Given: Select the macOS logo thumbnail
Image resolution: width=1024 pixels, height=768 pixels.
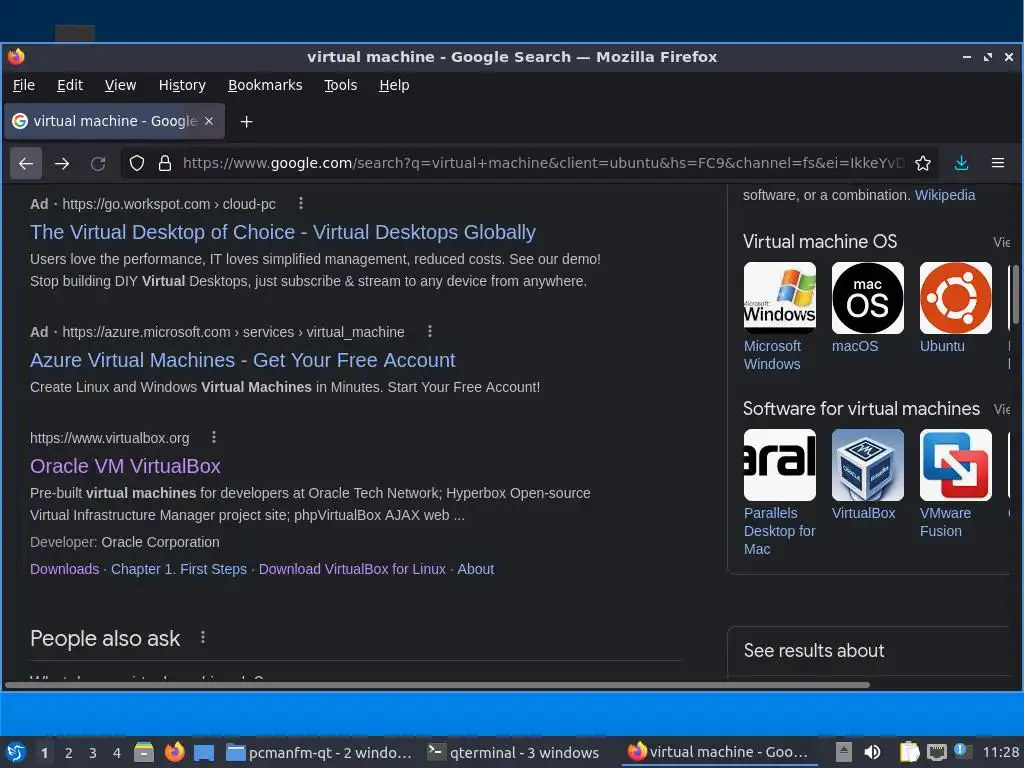Looking at the screenshot, I should pos(867,298).
